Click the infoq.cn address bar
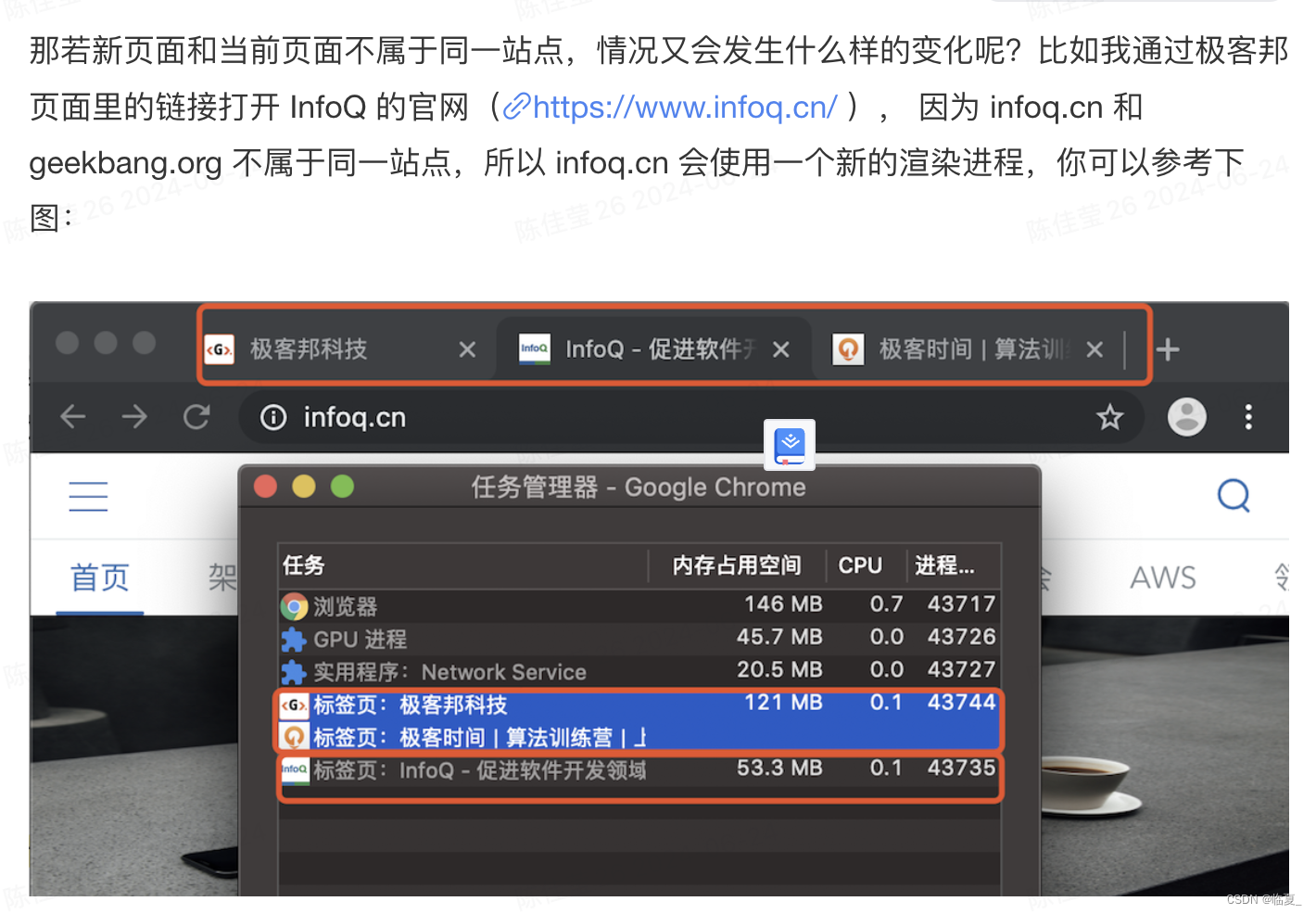Viewport: 1316px width, 914px height. pos(690,417)
